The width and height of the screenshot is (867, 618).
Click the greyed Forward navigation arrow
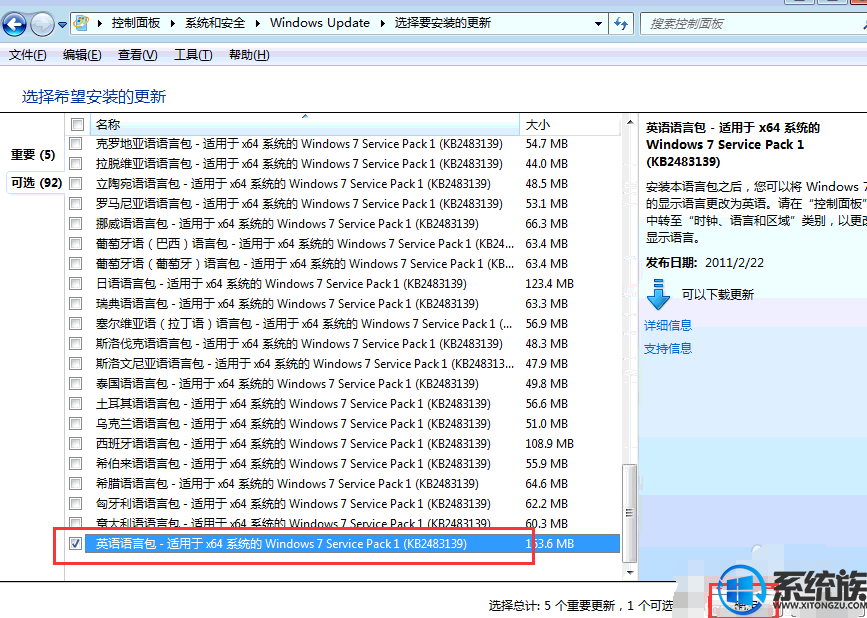tap(43, 24)
